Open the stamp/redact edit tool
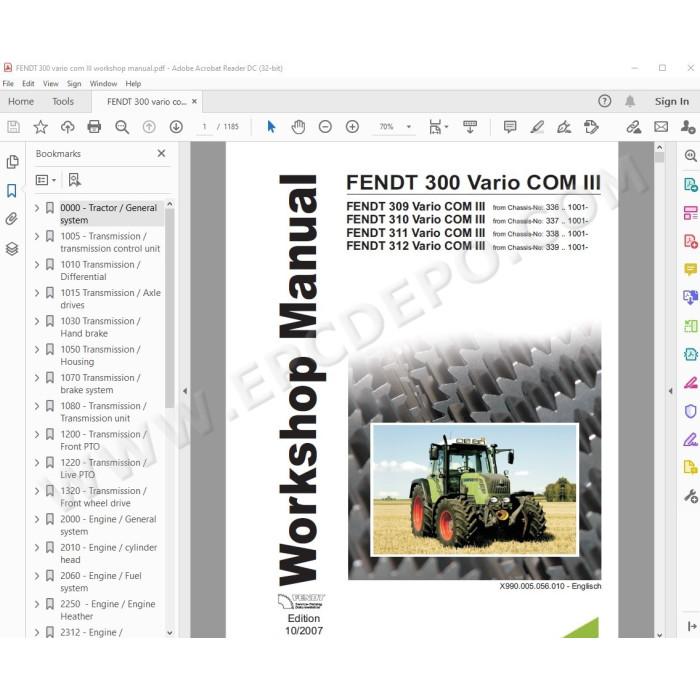Image resolution: width=700 pixels, height=700 pixels. coord(591,127)
